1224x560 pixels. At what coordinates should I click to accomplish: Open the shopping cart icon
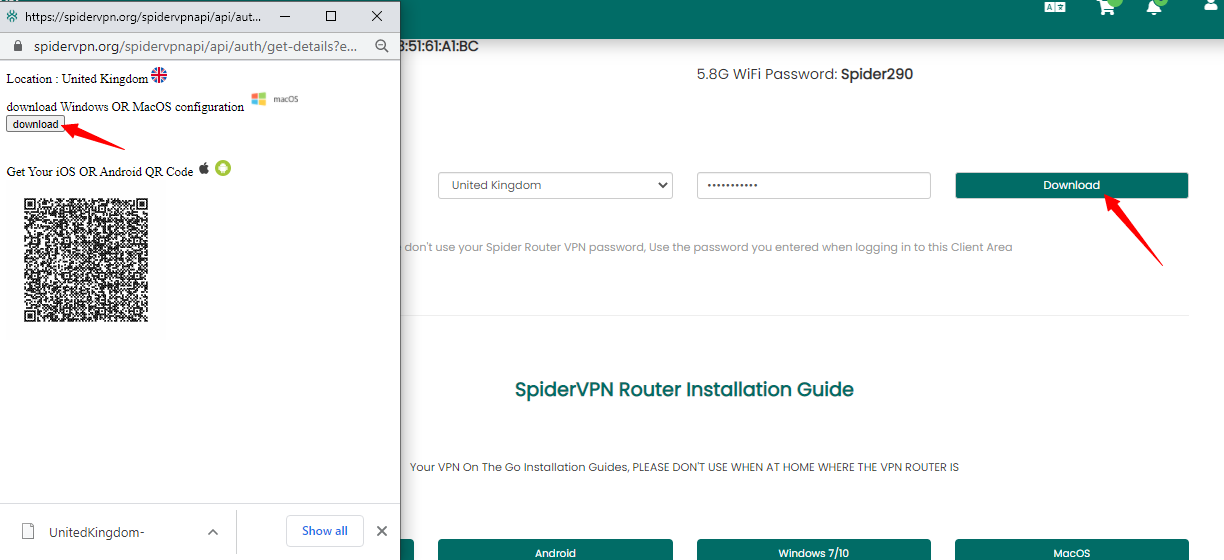[x=1106, y=7]
